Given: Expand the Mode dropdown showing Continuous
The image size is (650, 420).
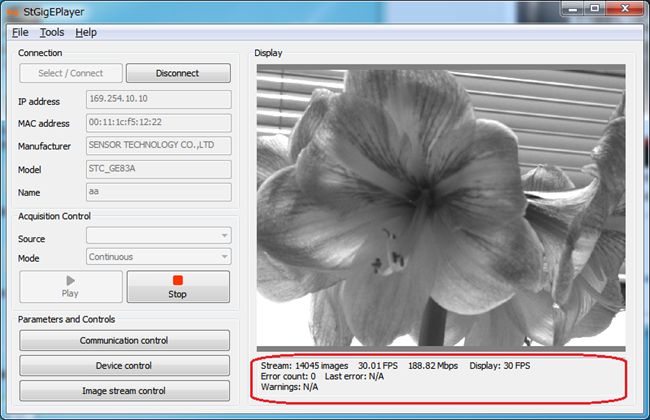Looking at the screenshot, I should tap(158, 257).
